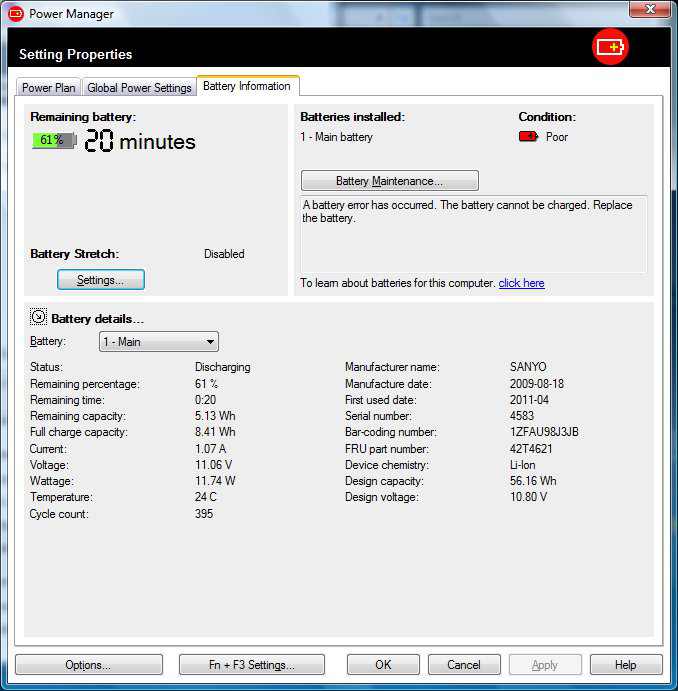
Task: Open Battery Maintenance dialog
Action: [x=389, y=181]
